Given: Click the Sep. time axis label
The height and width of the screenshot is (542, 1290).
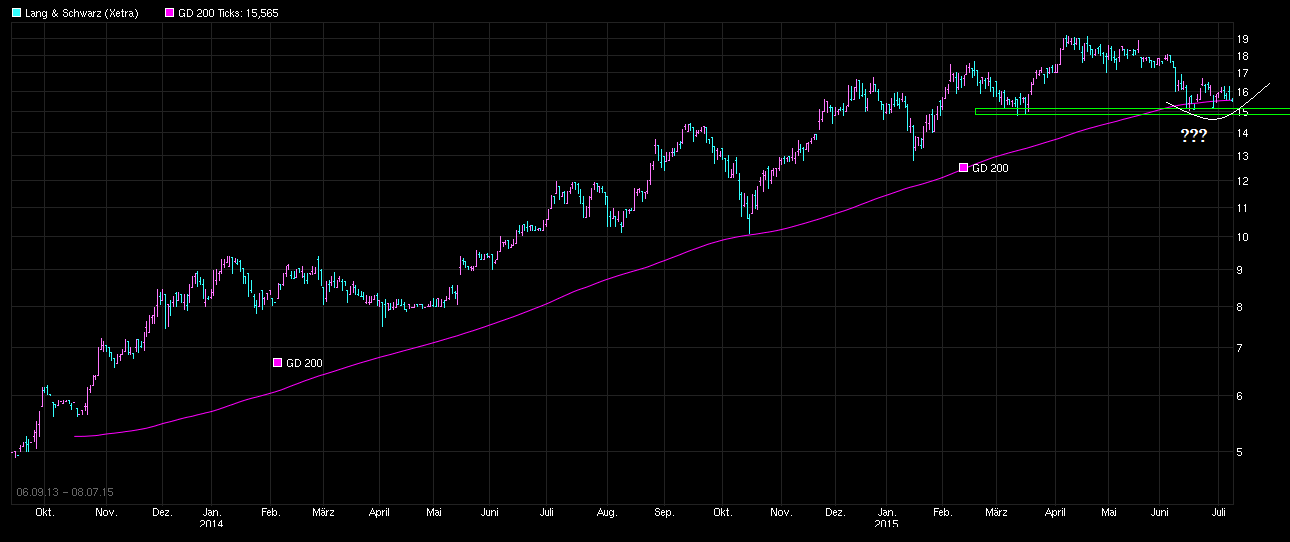Looking at the screenshot, I should click(x=664, y=512).
